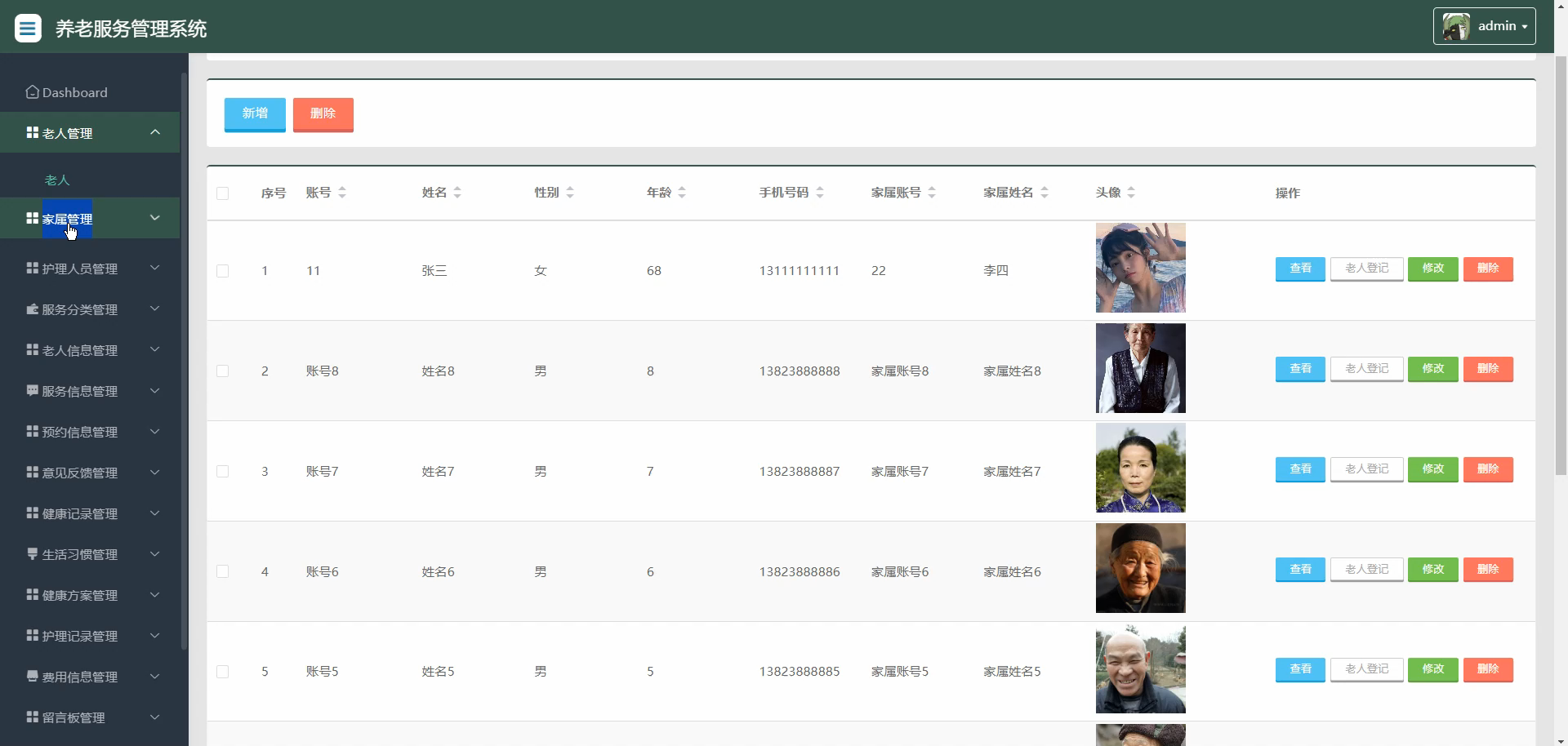Expand the 意见反馈管理 chevron
Viewport: 1568px width, 746px height.
click(x=155, y=472)
